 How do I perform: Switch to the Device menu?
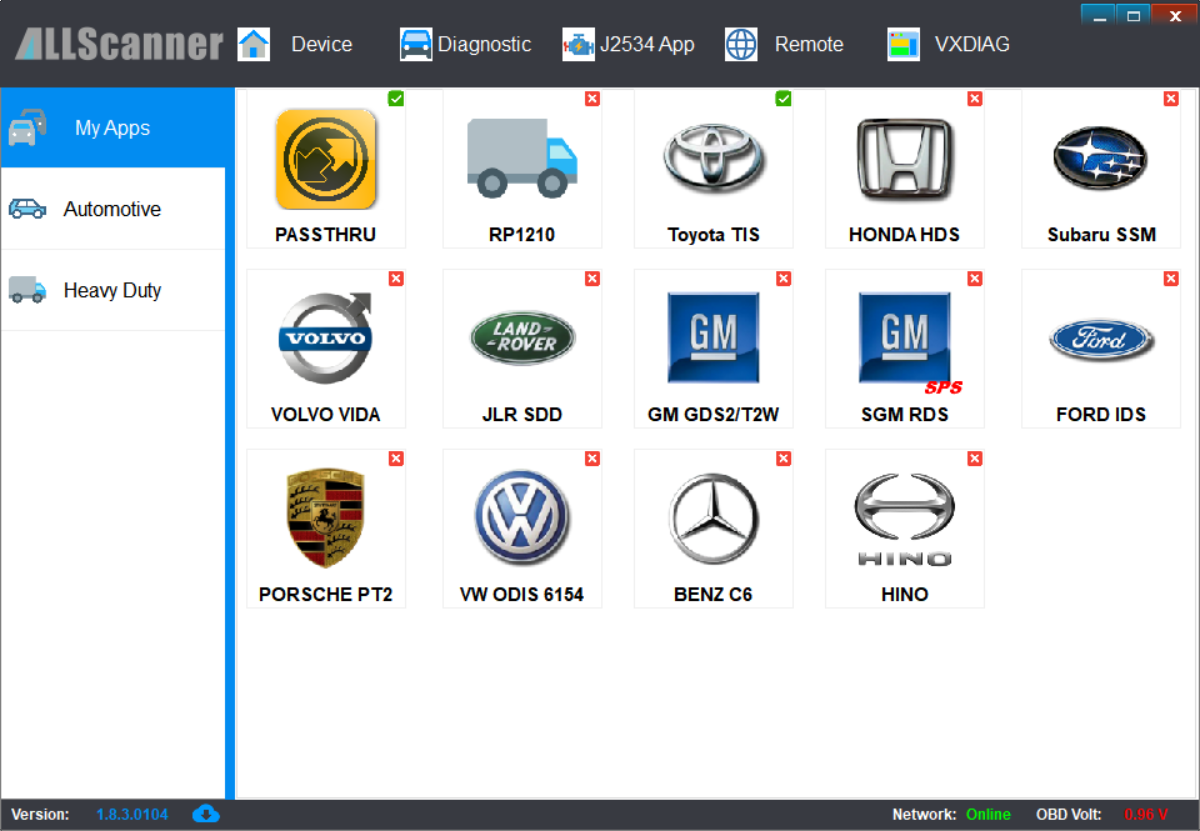tap(322, 44)
